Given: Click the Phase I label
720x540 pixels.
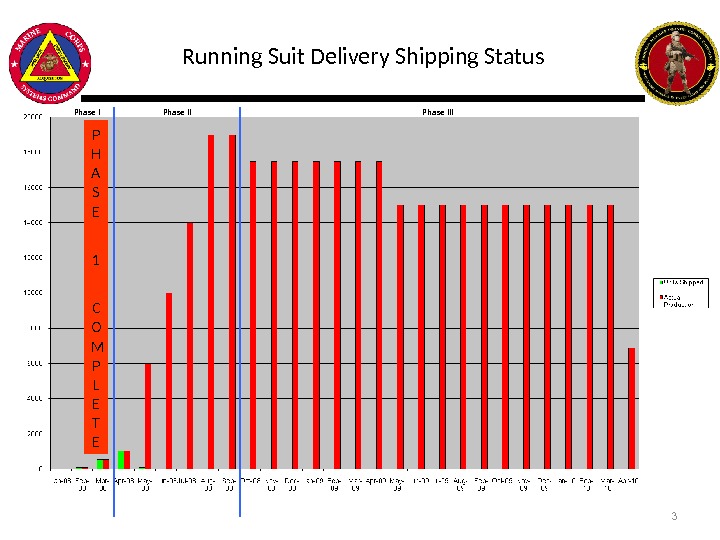Looking at the screenshot, I should point(88,112).
